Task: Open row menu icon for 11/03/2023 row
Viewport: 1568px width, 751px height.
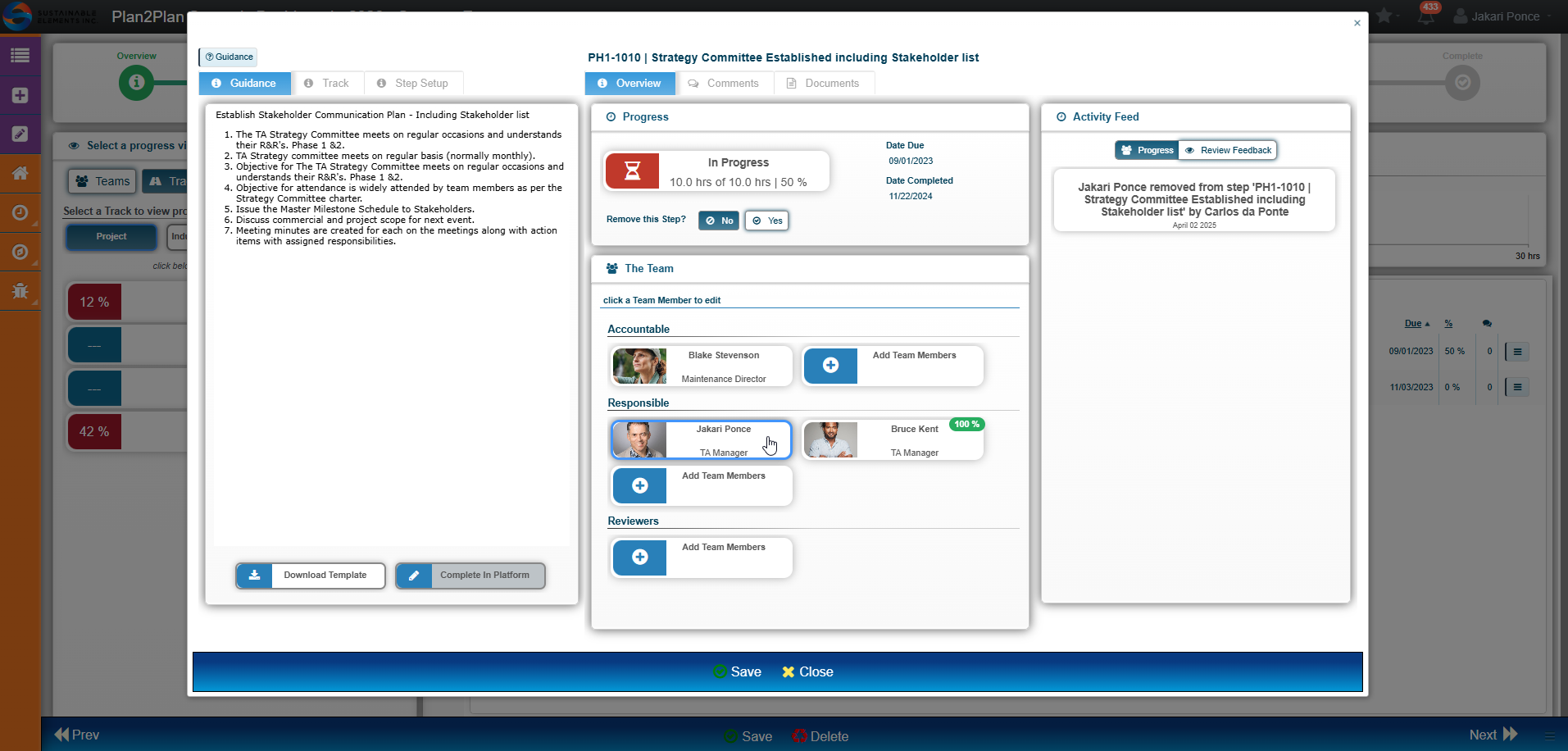Action: (x=1517, y=387)
